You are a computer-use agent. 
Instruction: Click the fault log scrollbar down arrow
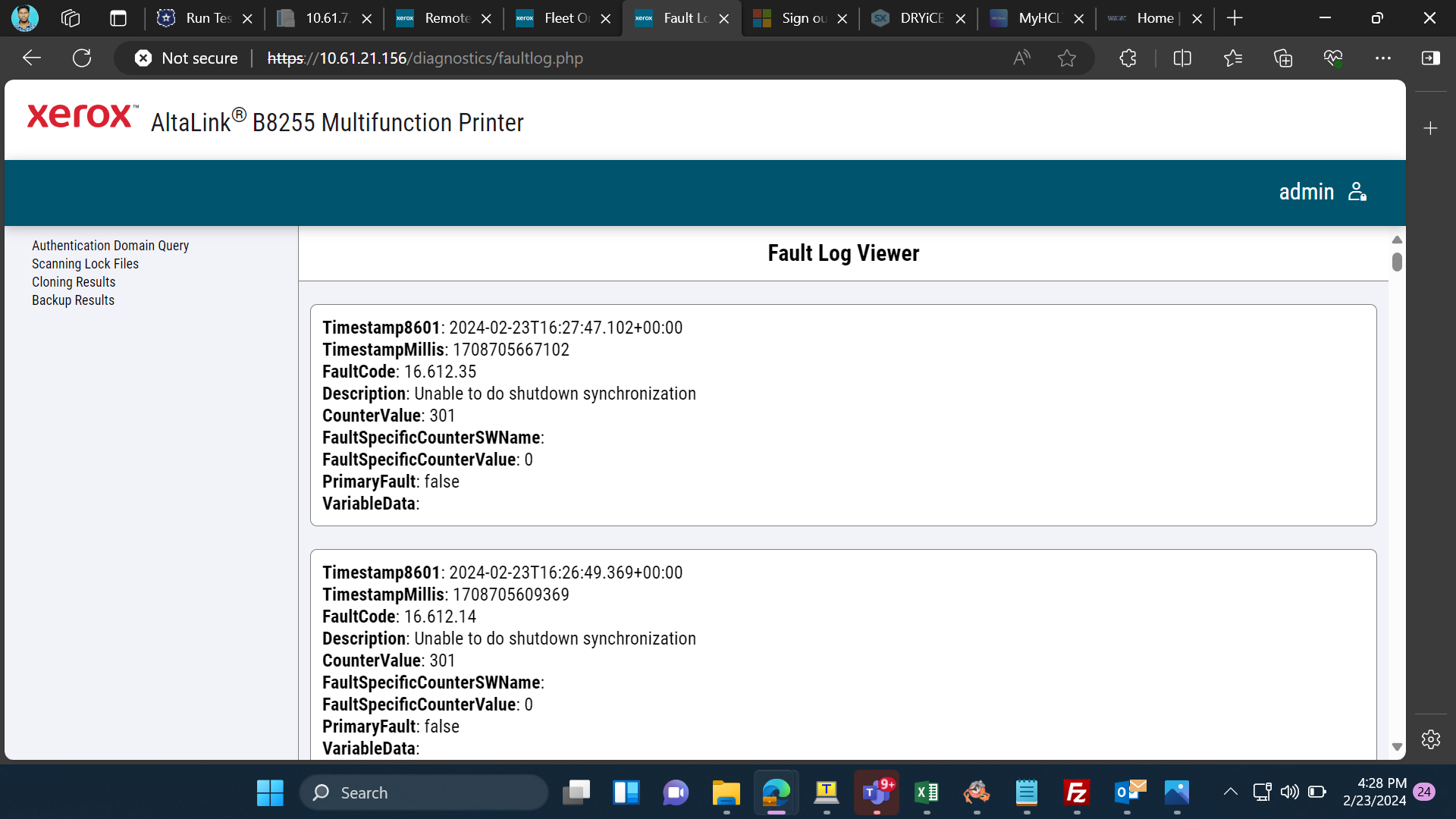pyautogui.click(x=1397, y=747)
